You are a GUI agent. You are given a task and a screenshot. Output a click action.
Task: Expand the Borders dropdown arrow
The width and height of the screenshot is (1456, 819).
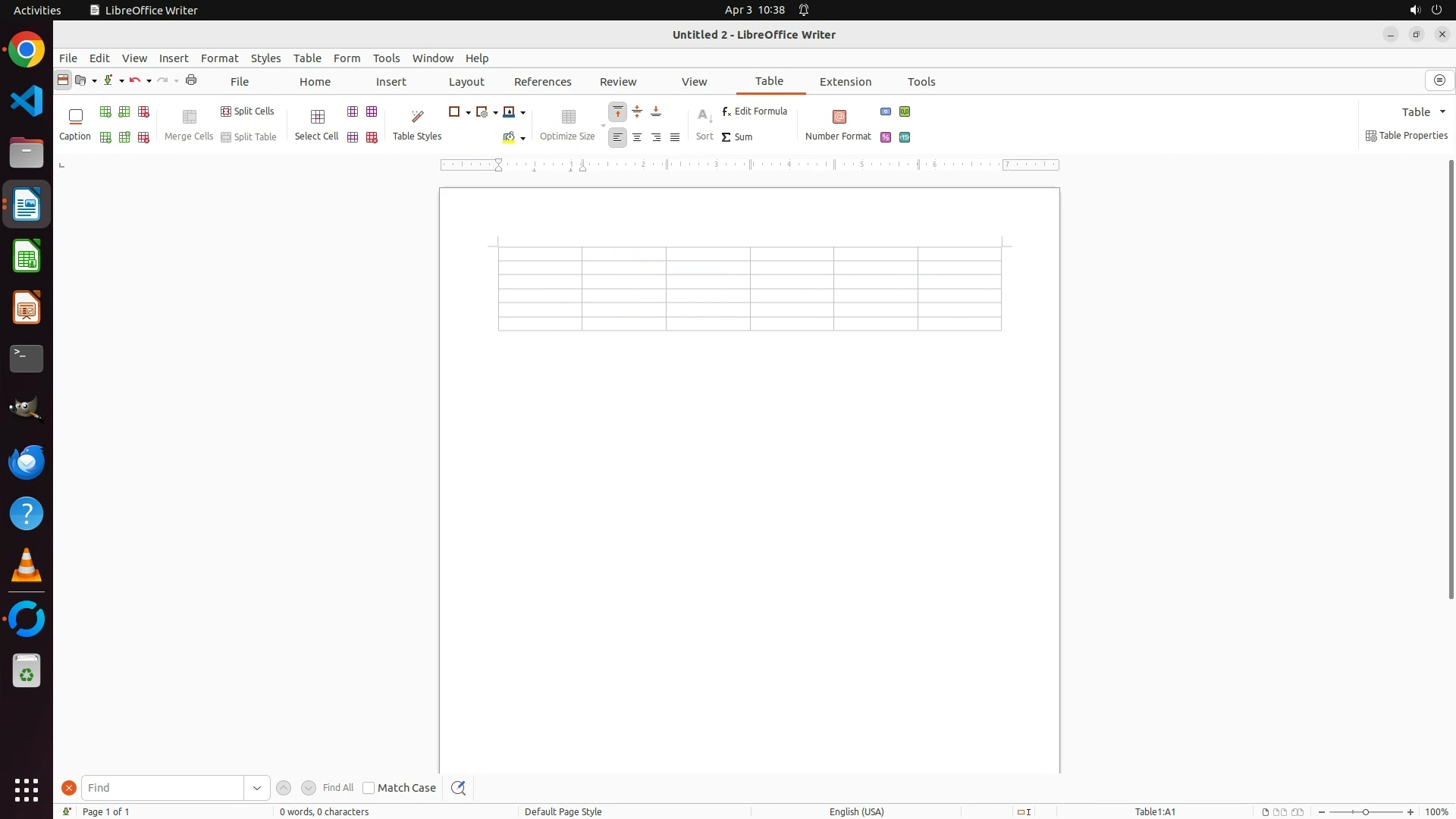pyautogui.click(x=468, y=113)
